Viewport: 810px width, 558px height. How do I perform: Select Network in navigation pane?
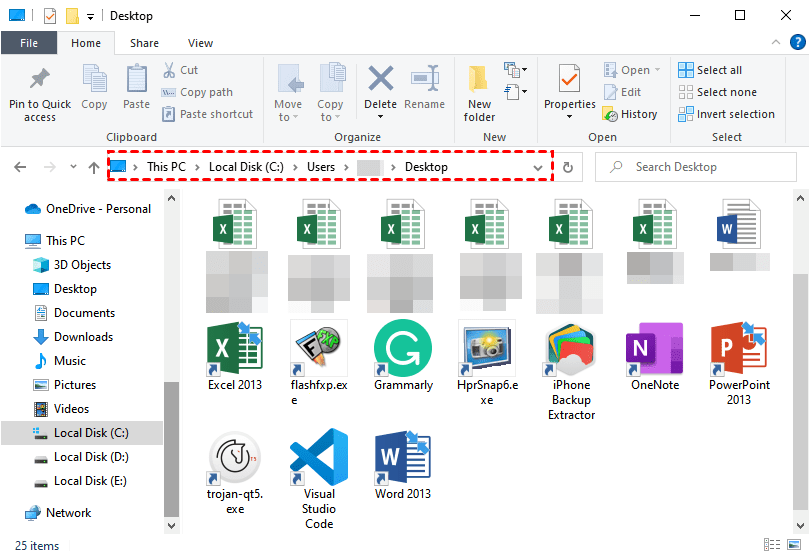tap(58, 513)
